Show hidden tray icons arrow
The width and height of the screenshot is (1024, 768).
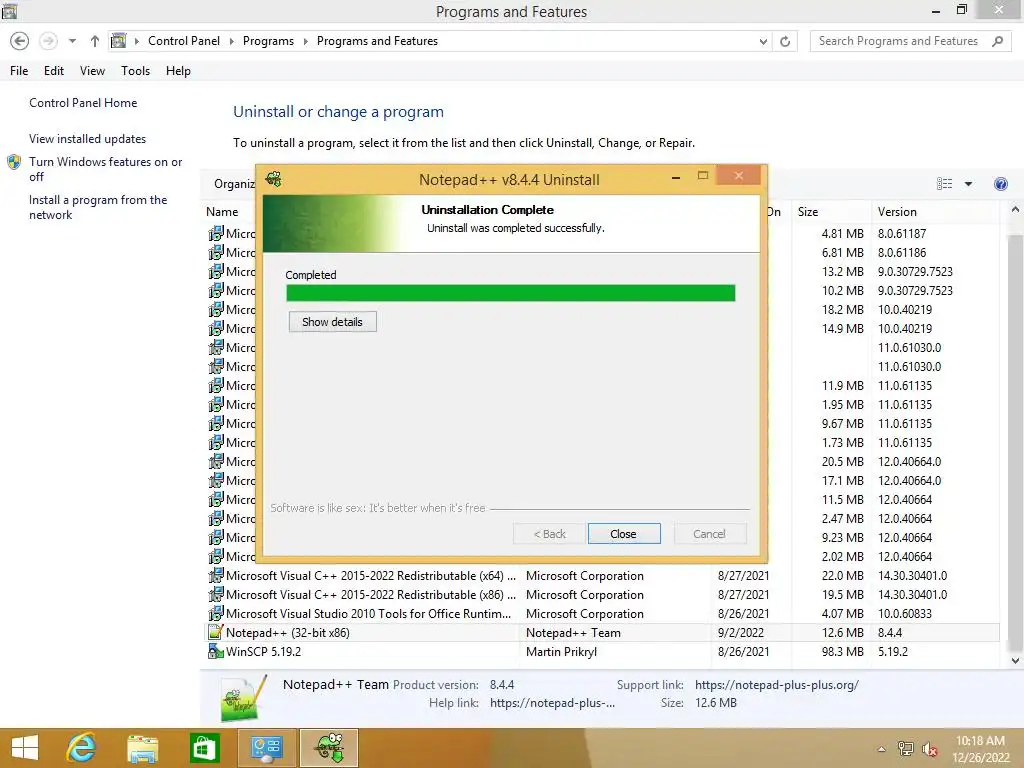tap(882, 749)
